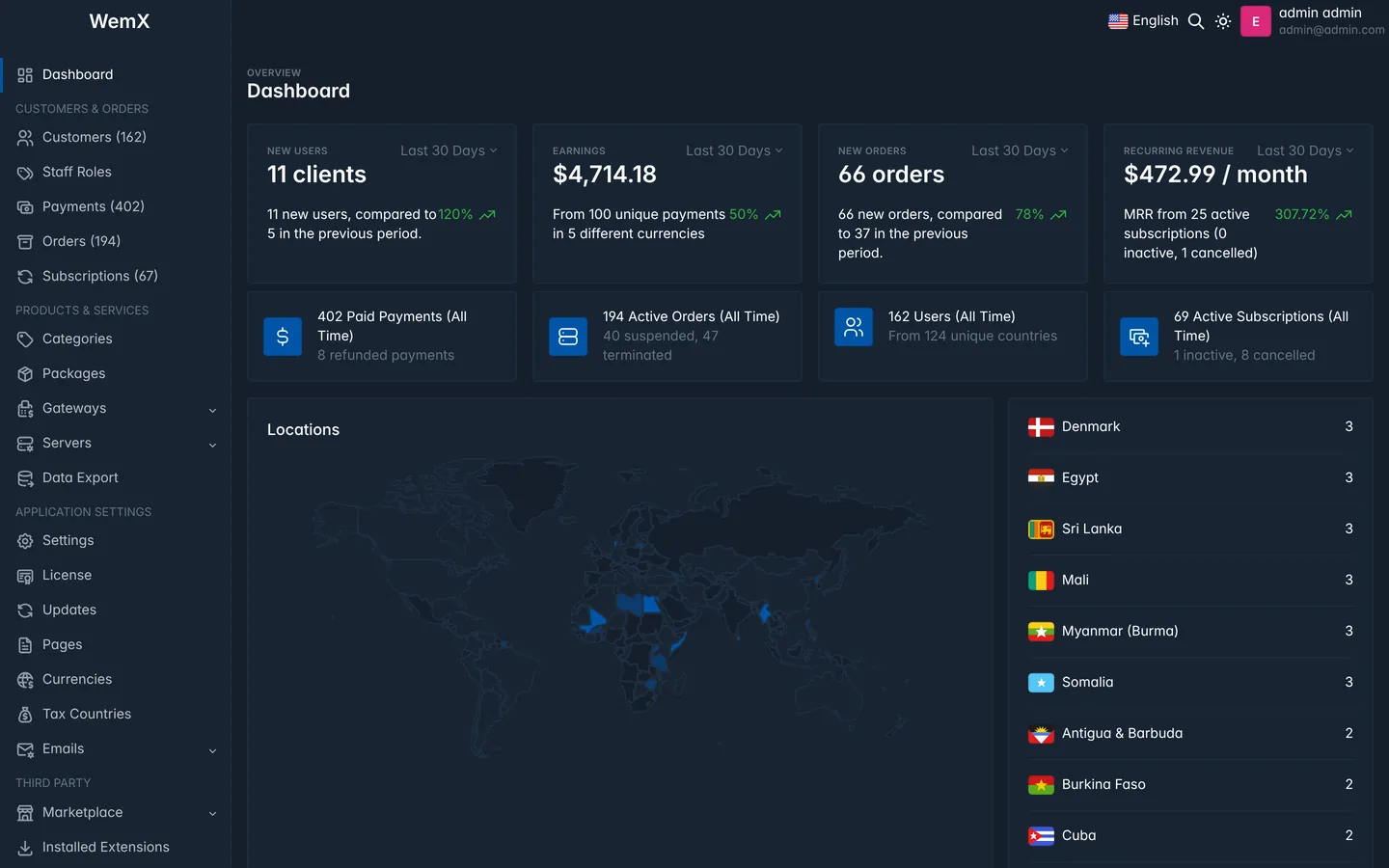
Task: Click the Active Orders server icon
Action: [568, 337]
